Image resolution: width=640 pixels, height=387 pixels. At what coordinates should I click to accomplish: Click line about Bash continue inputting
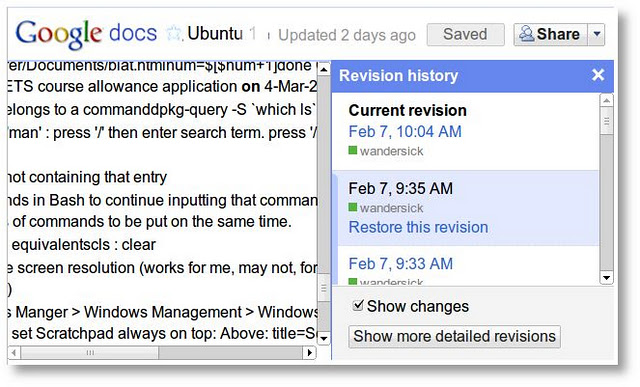[162, 200]
